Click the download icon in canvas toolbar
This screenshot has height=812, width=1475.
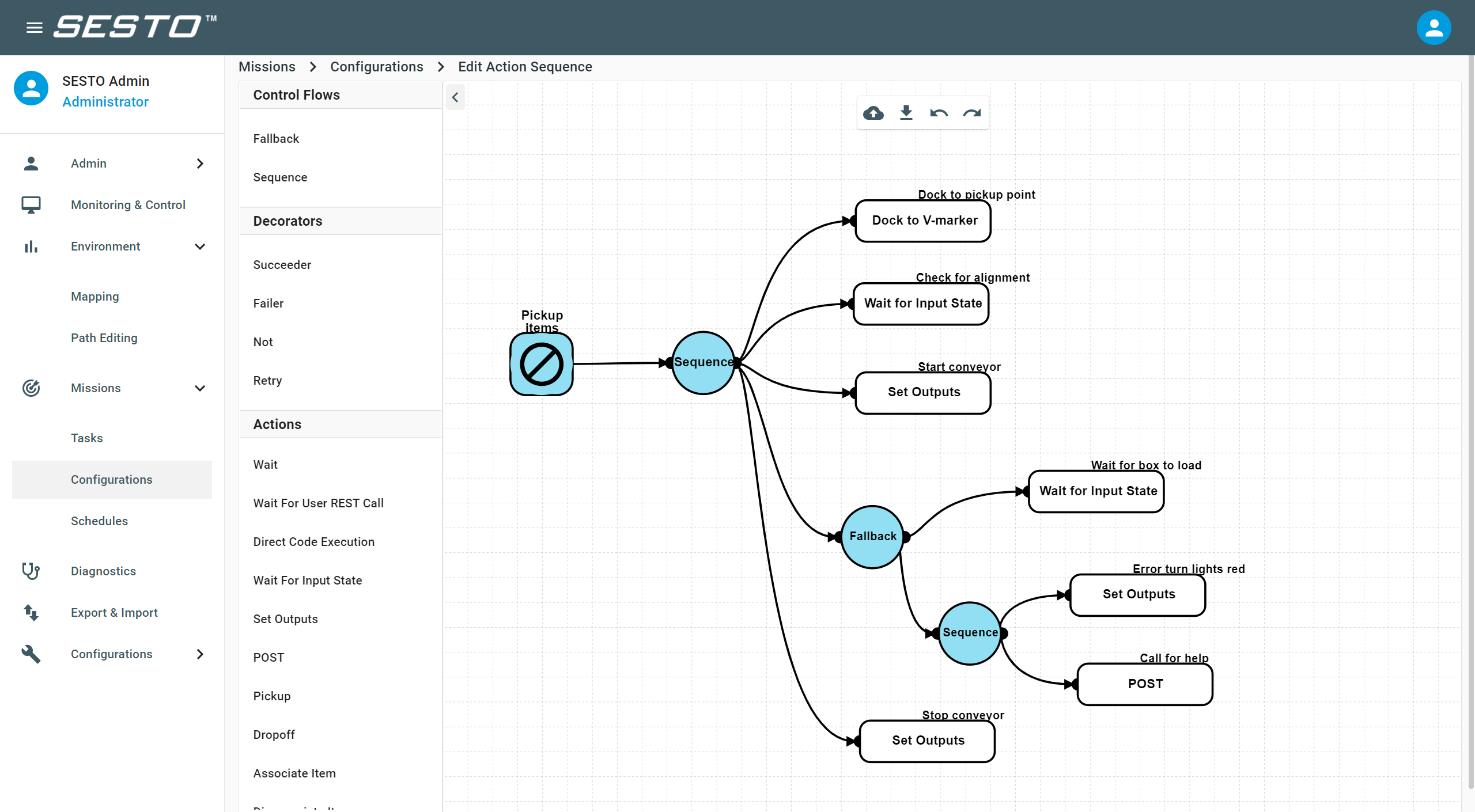pyautogui.click(x=906, y=113)
